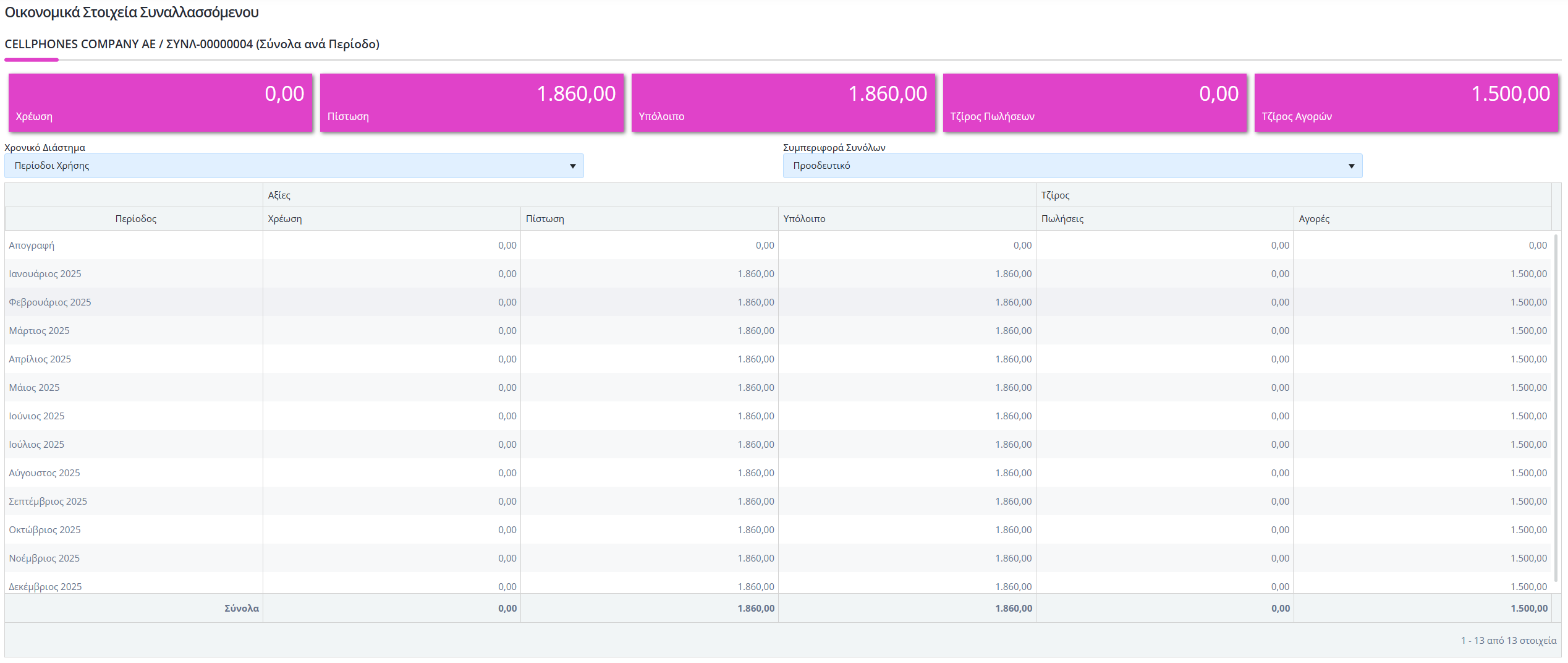Click the Υπόλοιπο column header
The height and width of the screenshot is (663, 1568).
[x=907, y=219]
